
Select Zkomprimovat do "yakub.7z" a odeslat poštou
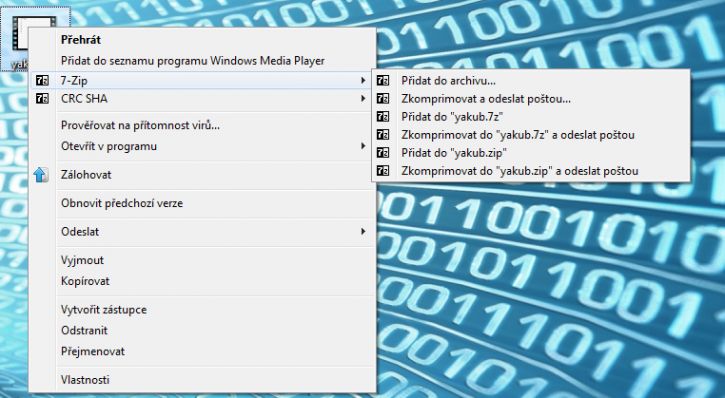click(x=531, y=135)
